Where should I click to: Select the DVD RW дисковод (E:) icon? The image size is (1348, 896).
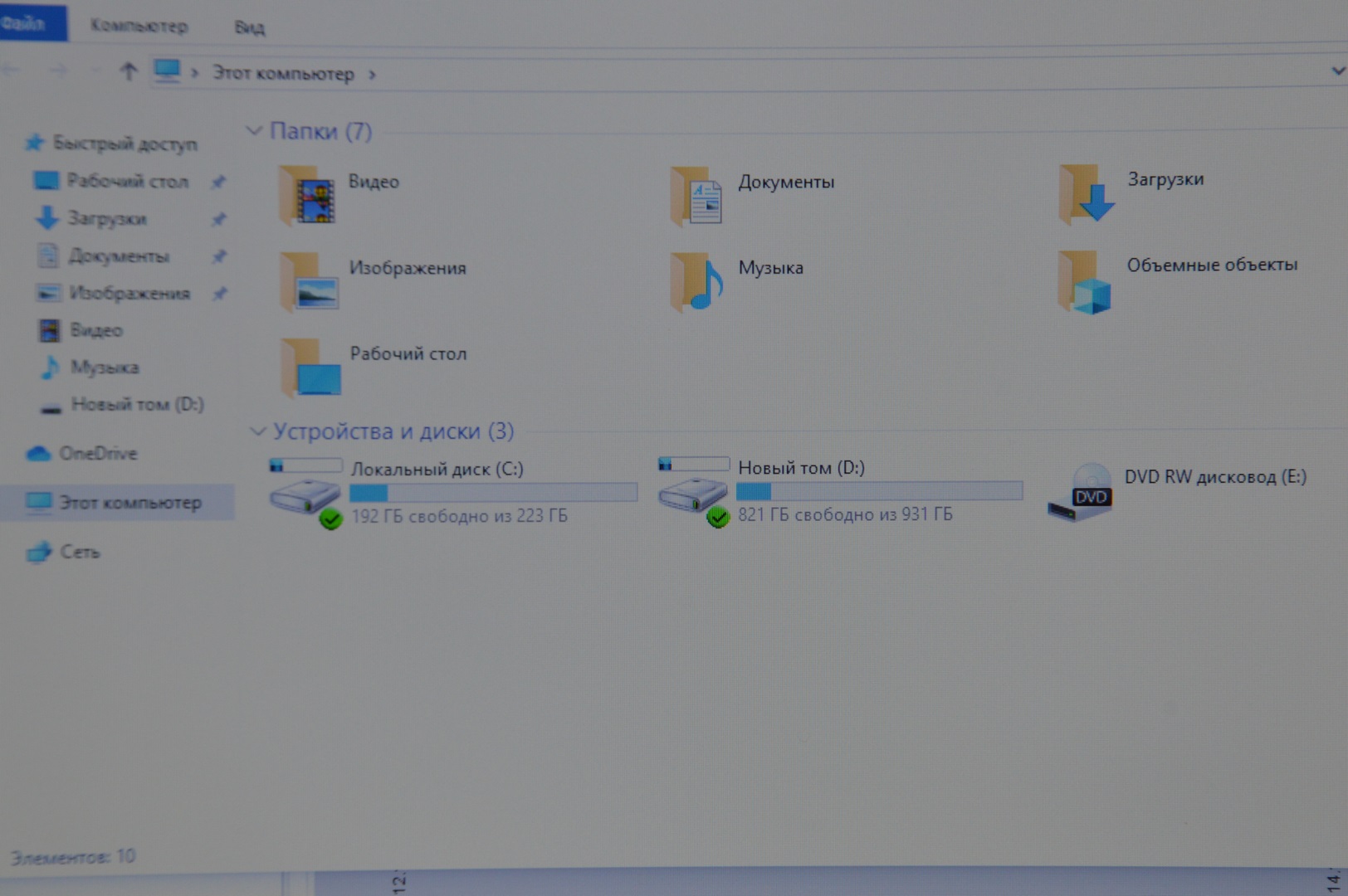(1080, 492)
